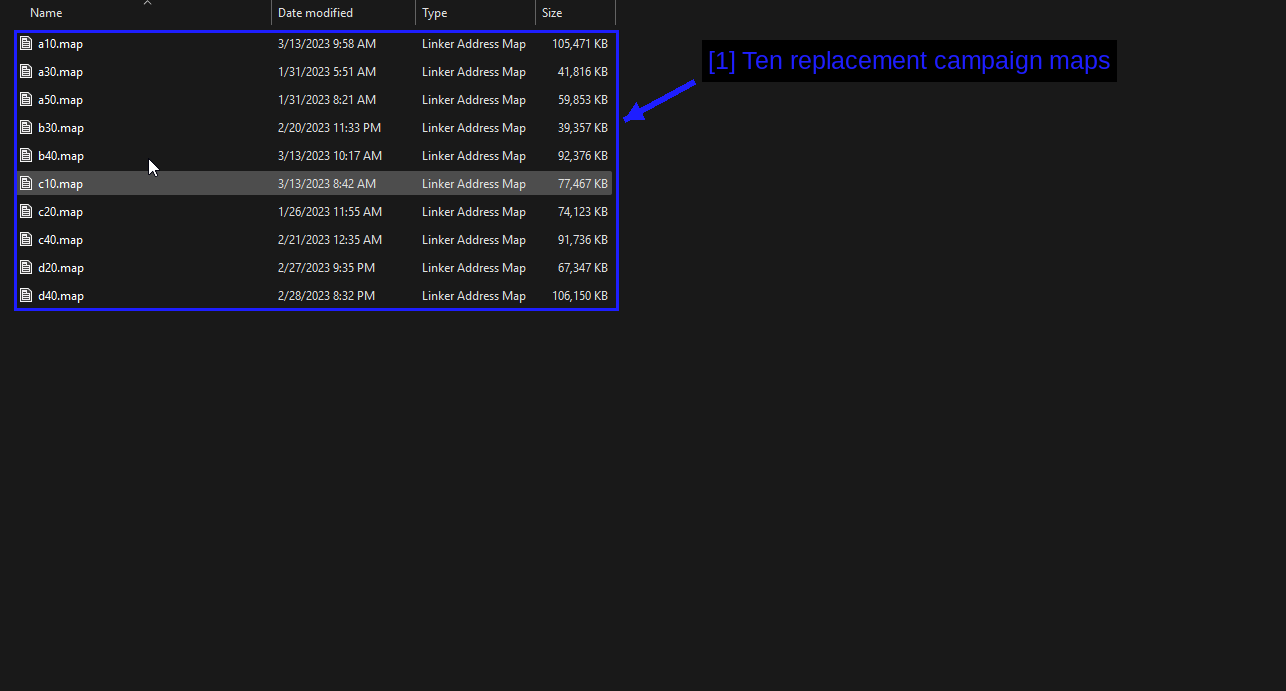Click Linker Address Map type in a50.map row
The width and height of the screenshot is (1286, 691).
(x=474, y=100)
